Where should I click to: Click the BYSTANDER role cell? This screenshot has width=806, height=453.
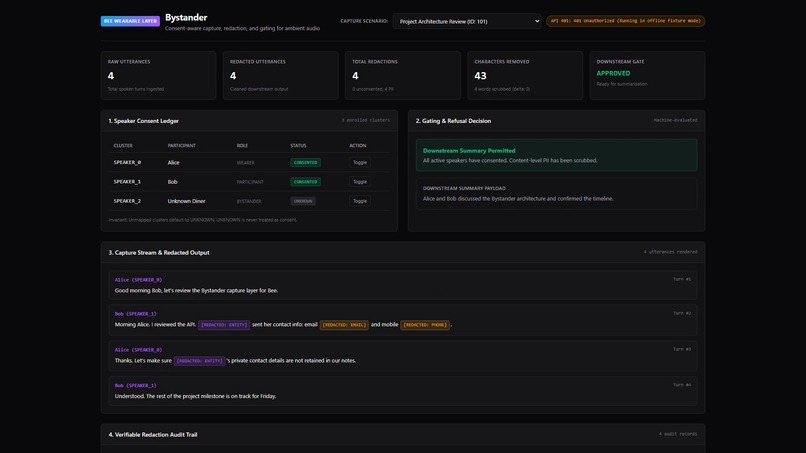pos(249,201)
